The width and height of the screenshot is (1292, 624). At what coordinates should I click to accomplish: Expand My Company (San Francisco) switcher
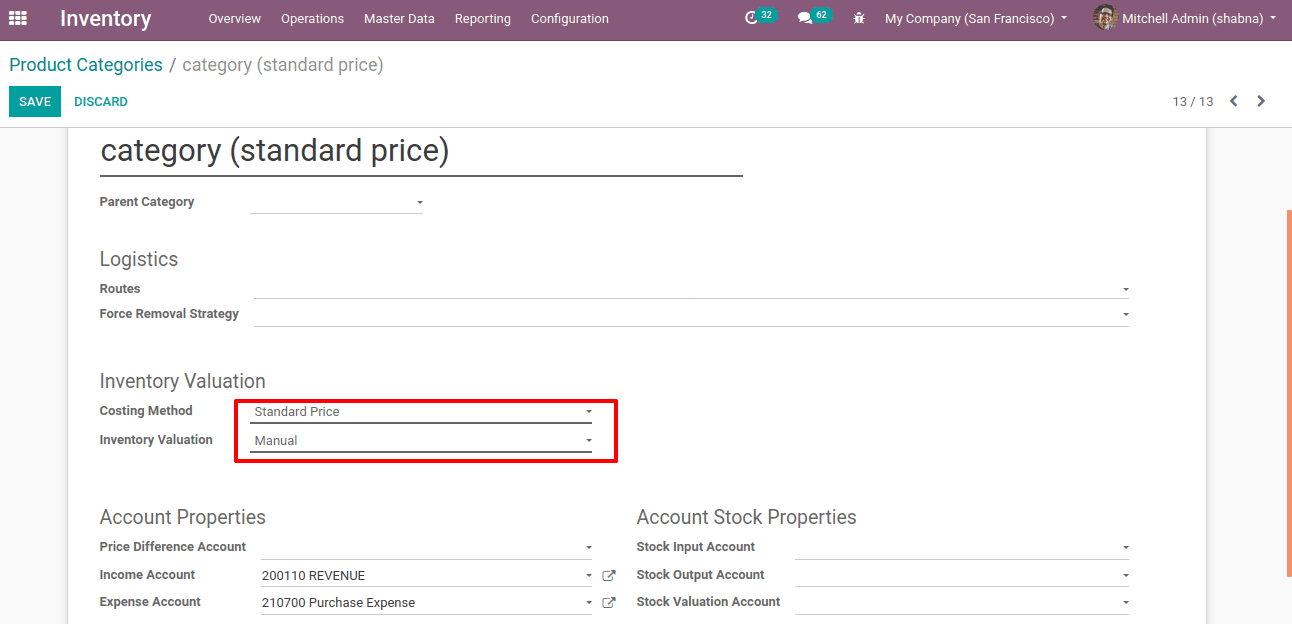pos(976,19)
